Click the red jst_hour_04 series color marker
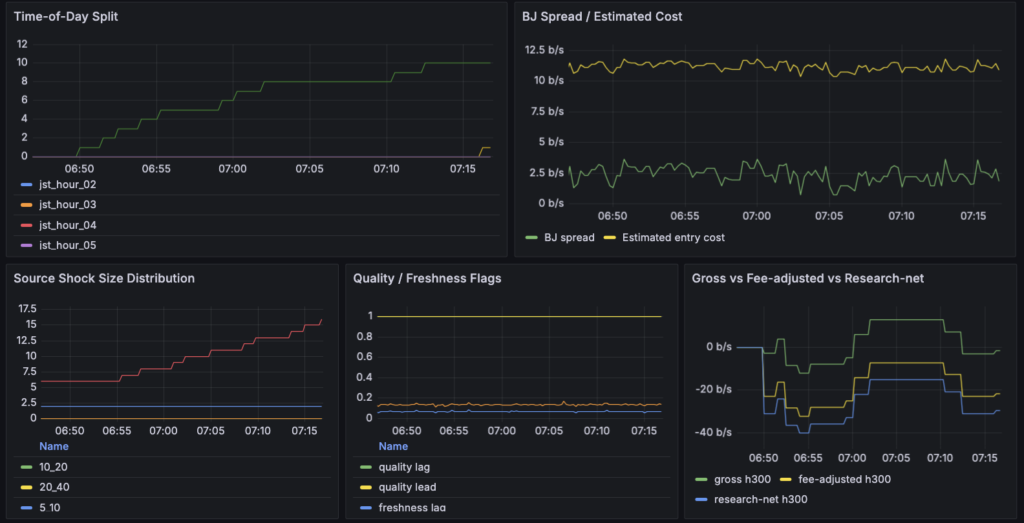Viewport: 1024px width, 523px height. coord(26,225)
